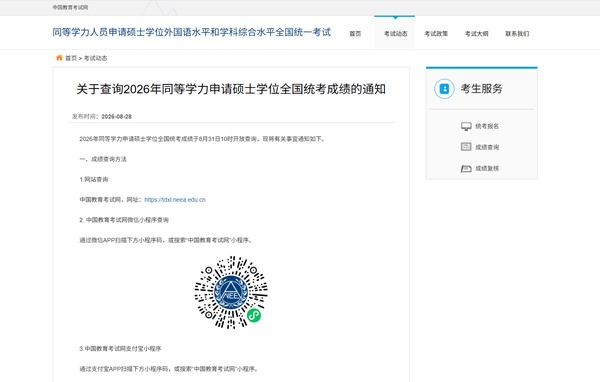Click the line 通过支付宝APP扫描下方小程序码
600x382 pixels.
(169, 369)
